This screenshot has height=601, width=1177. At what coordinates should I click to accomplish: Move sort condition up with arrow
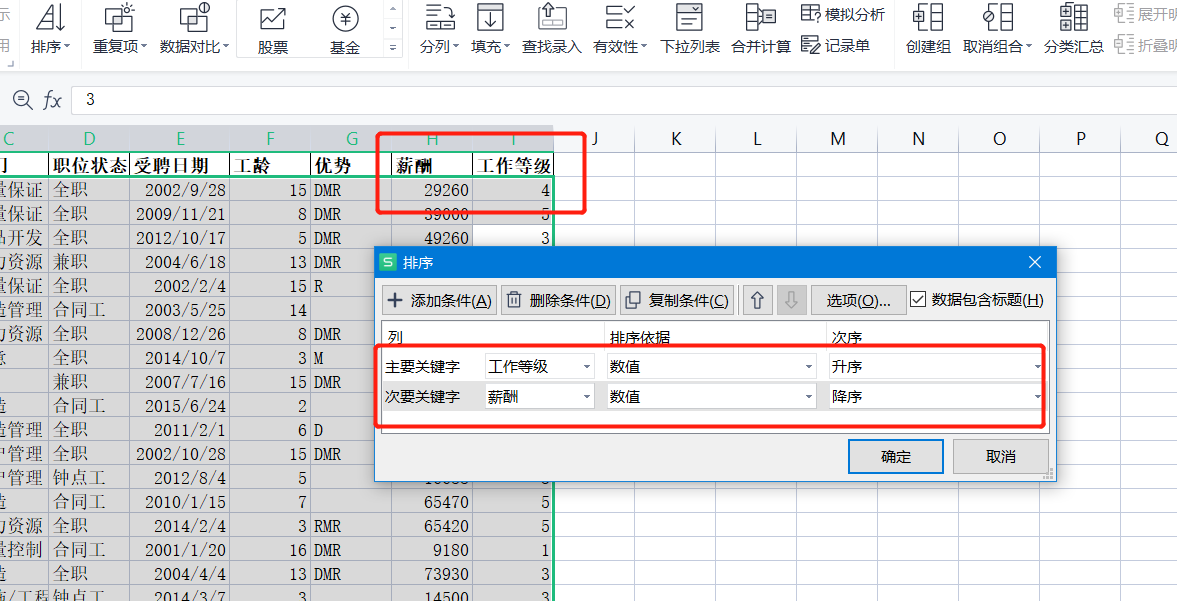point(757,300)
